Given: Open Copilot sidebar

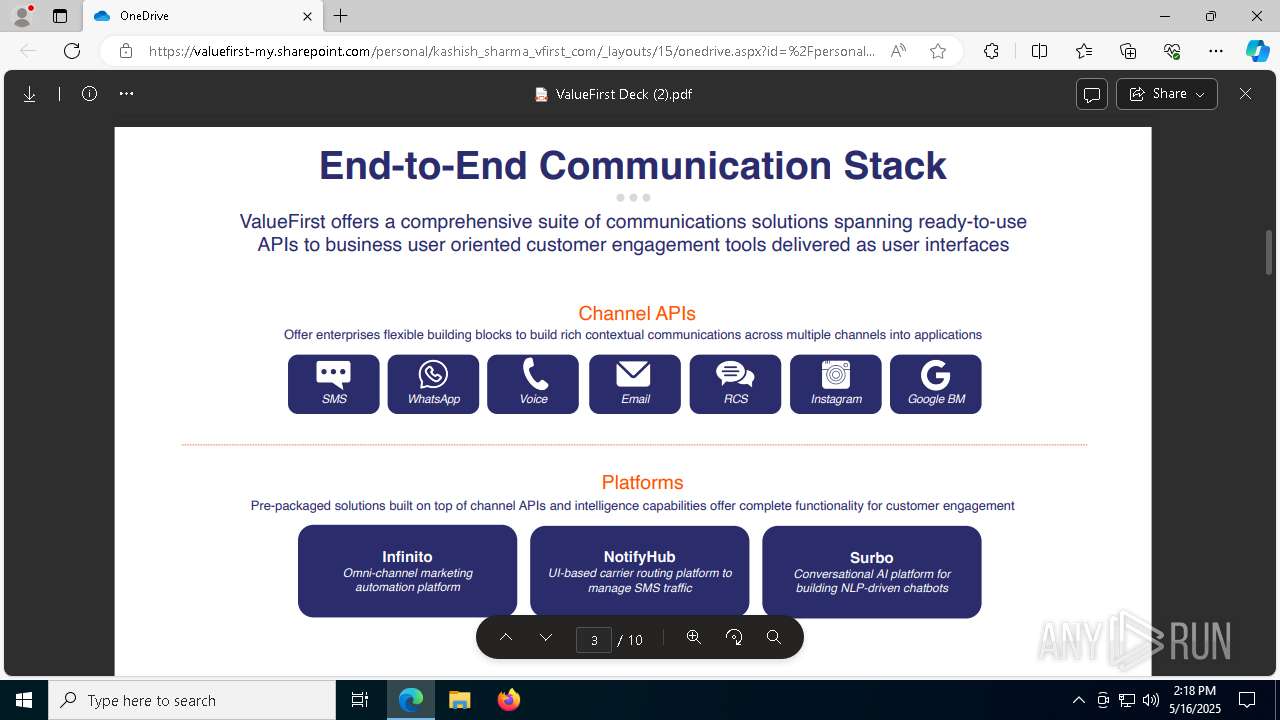Looking at the screenshot, I should tap(1257, 51).
